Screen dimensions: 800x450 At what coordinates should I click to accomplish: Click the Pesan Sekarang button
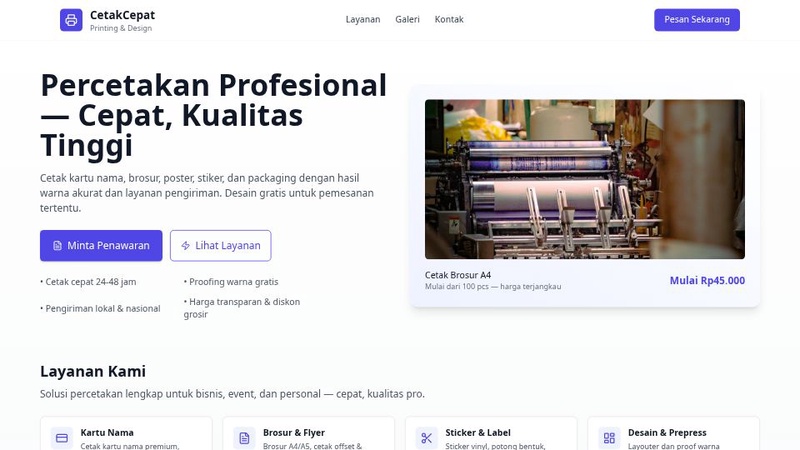pyautogui.click(x=697, y=20)
